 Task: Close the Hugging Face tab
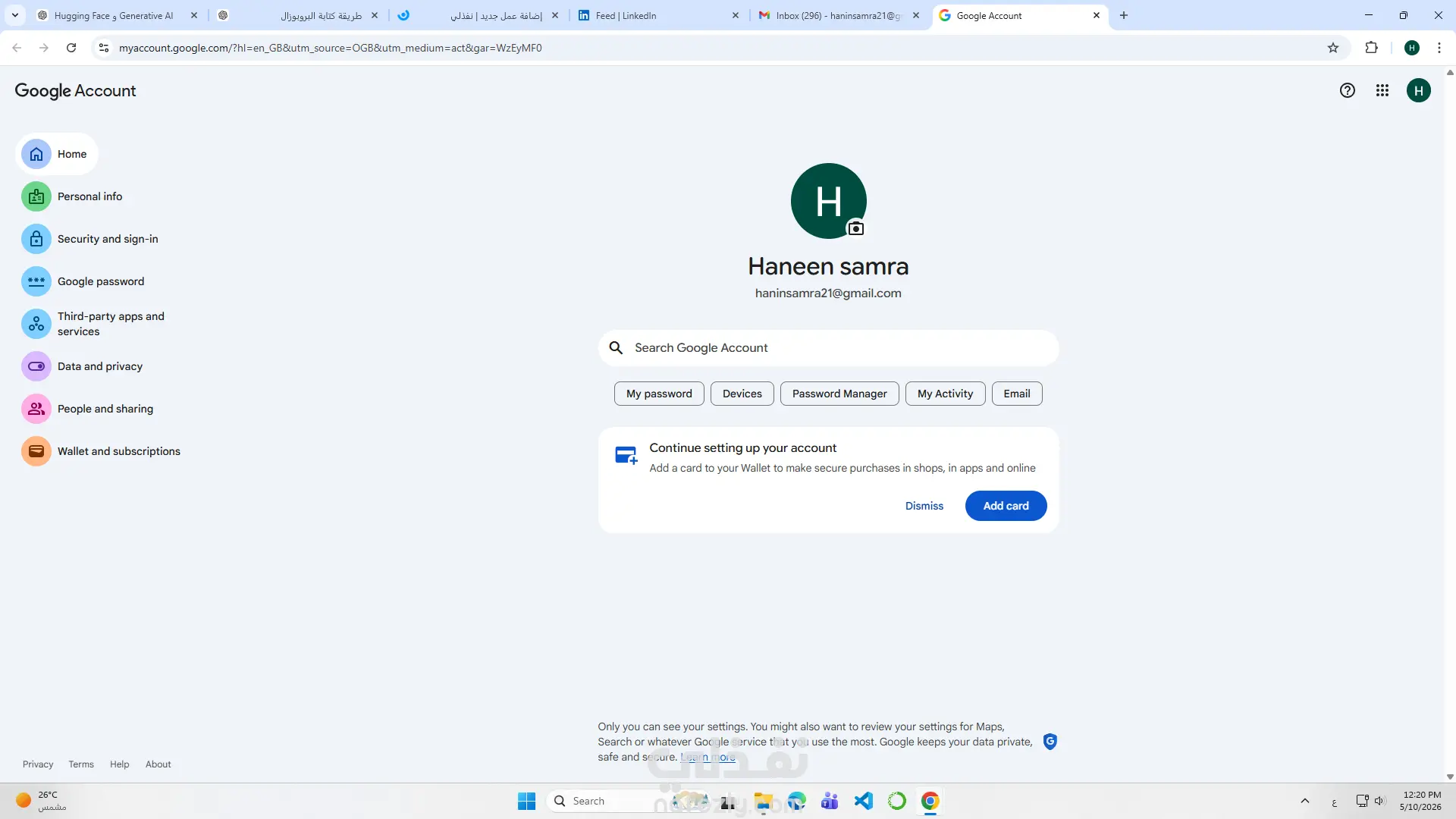click(194, 15)
